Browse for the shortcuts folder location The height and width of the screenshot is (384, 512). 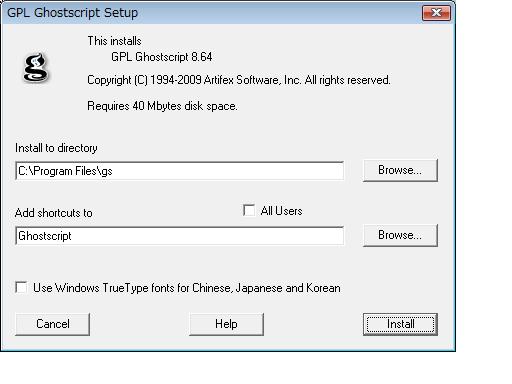pyautogui.click(x=400, y=235)
